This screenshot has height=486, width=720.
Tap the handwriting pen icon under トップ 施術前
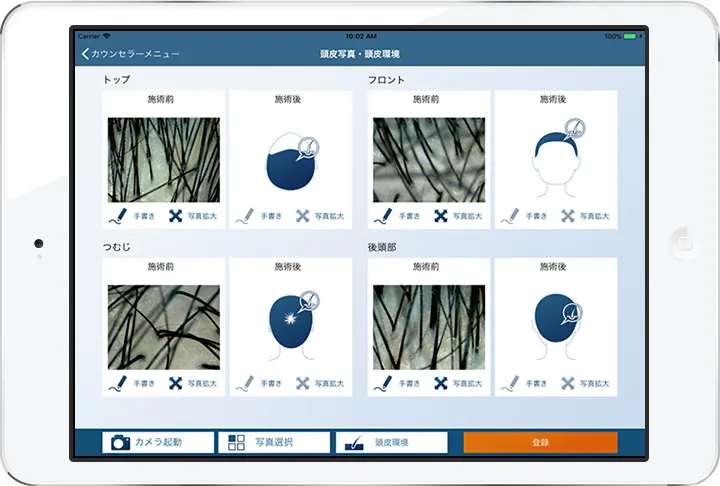(x=118, y=215)
